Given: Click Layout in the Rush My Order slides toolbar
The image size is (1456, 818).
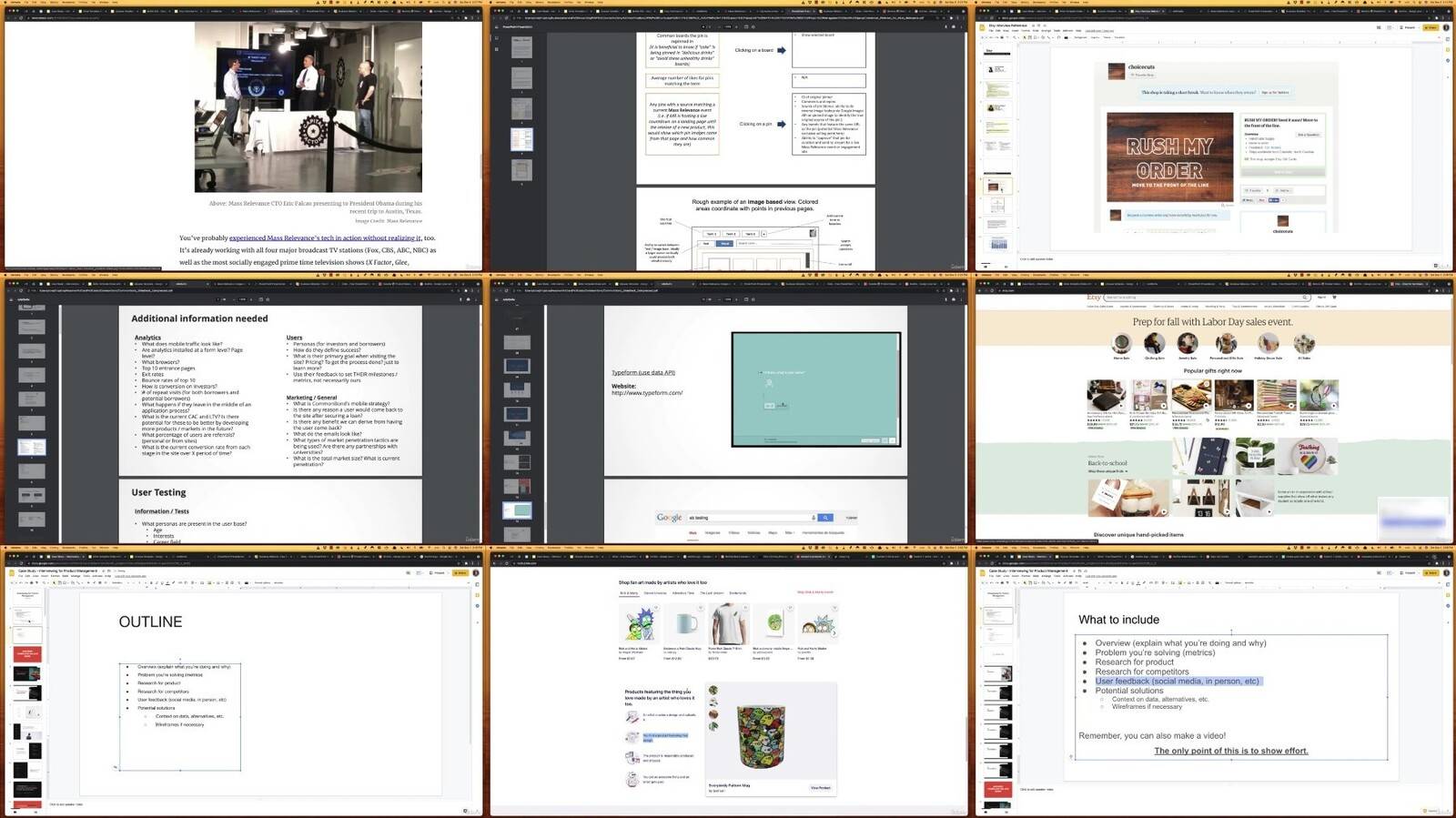Looking at the screenshot, I should (1095, 37).
